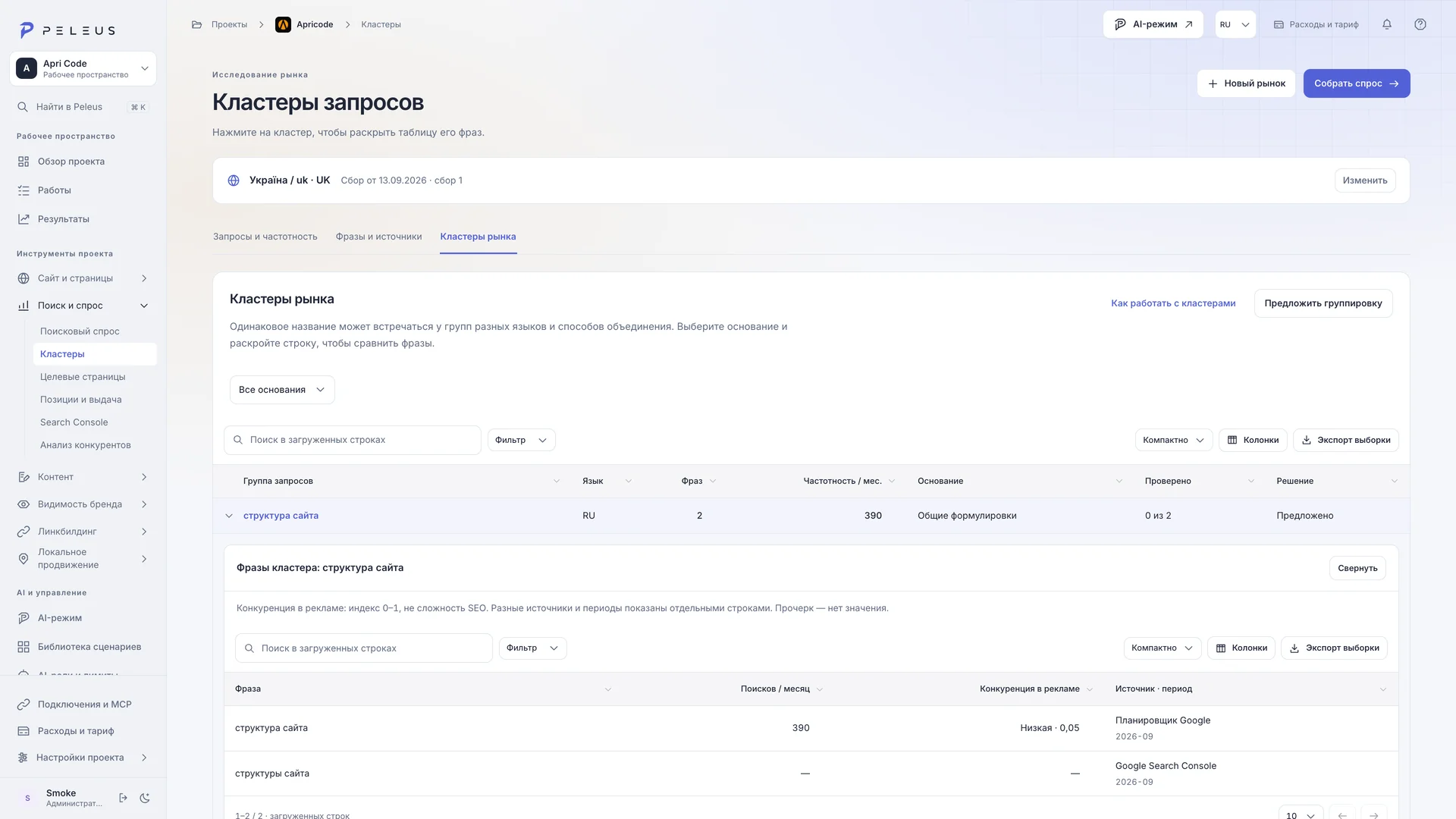Expand Линкбилдинг section

83,532
